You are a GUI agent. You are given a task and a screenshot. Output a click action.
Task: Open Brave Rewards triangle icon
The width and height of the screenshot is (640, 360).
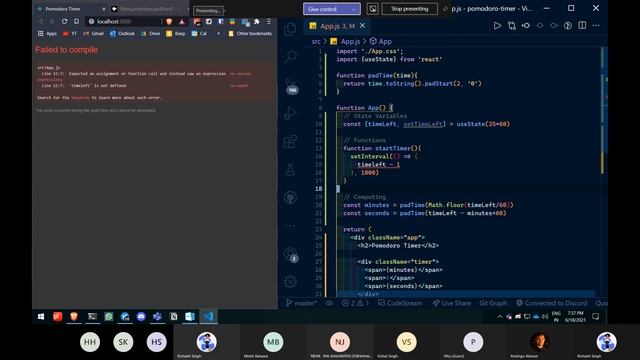[182, 21]
